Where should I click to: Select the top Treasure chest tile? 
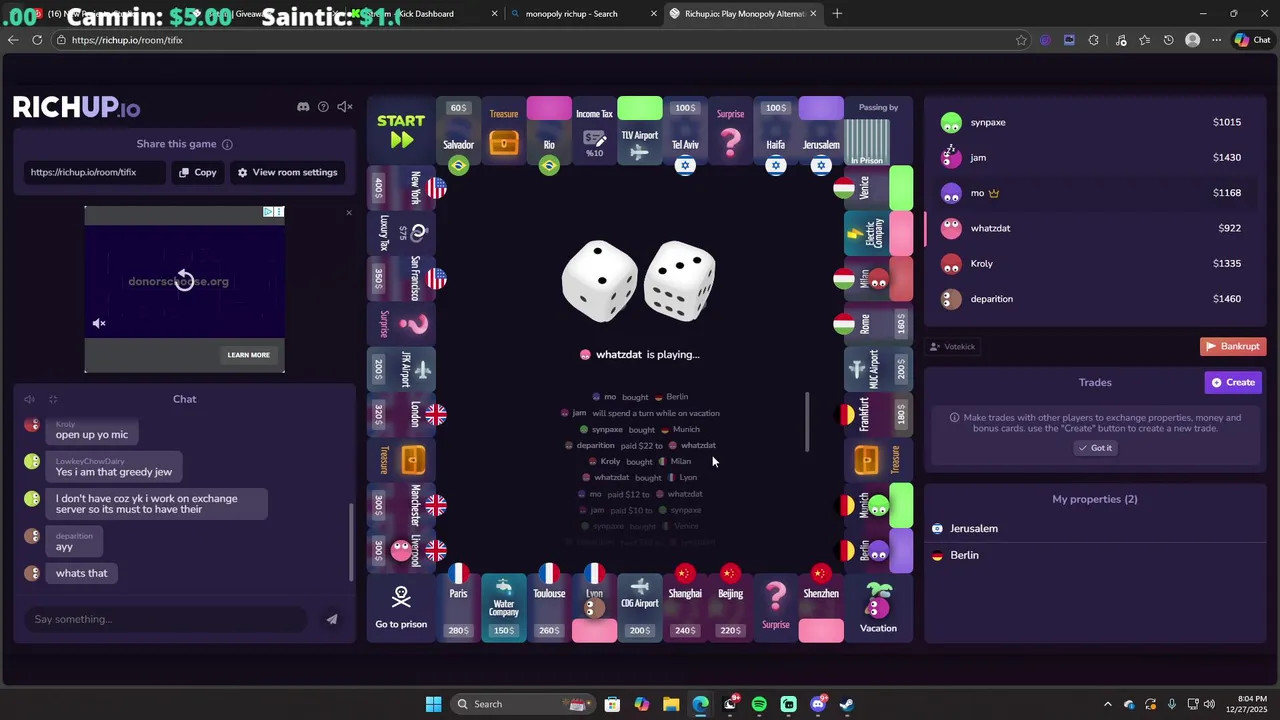[504, 131]
